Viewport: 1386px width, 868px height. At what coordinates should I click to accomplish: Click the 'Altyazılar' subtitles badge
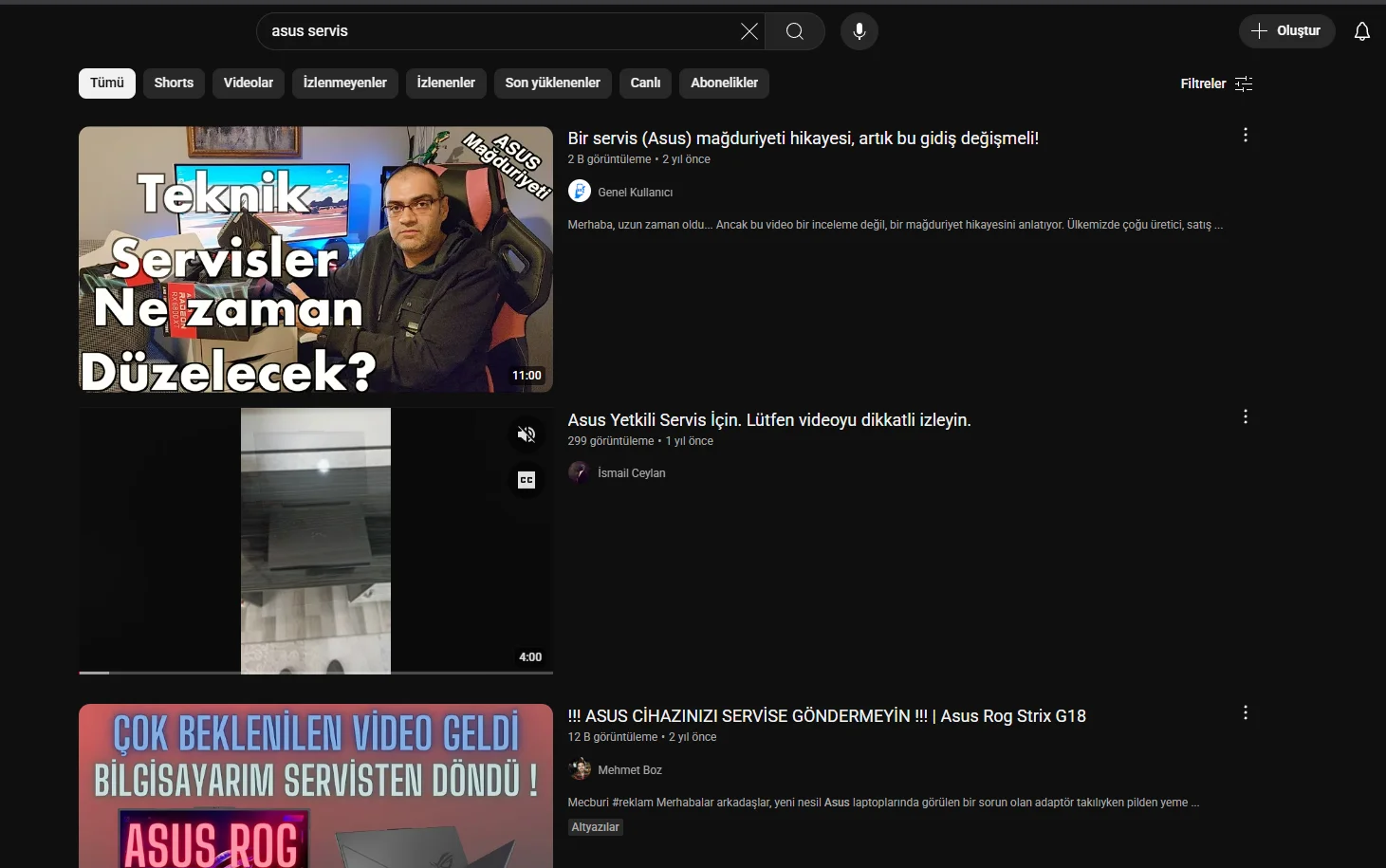(x=596, y=827)
